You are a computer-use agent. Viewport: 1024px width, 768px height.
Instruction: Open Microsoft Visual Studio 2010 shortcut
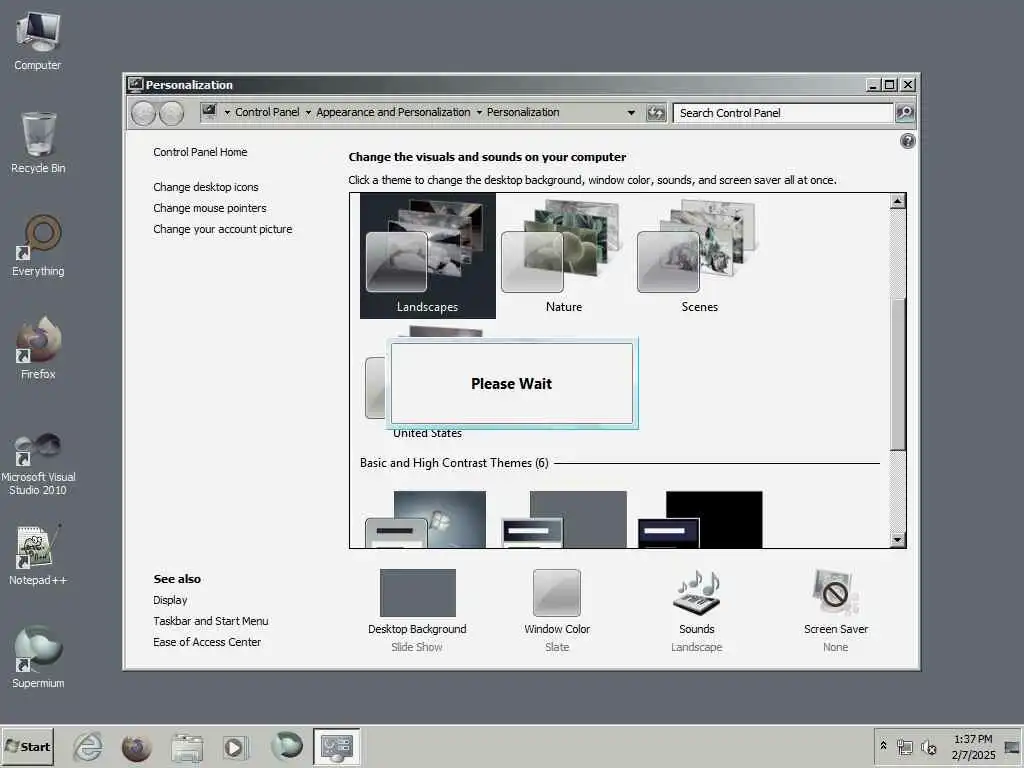click(x=38, y=464)
